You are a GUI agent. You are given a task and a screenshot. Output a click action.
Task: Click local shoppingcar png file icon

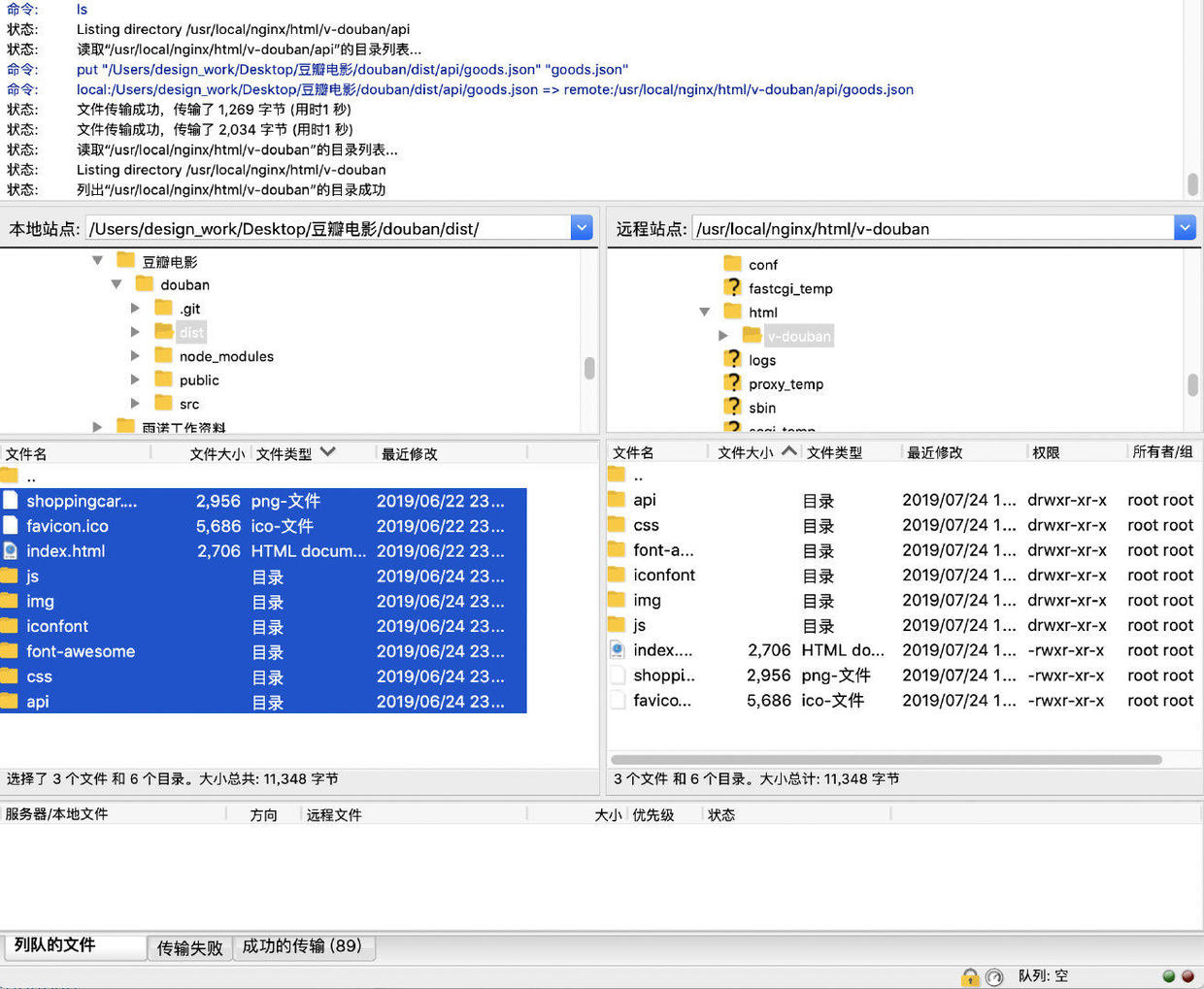(x=10, y=501)
